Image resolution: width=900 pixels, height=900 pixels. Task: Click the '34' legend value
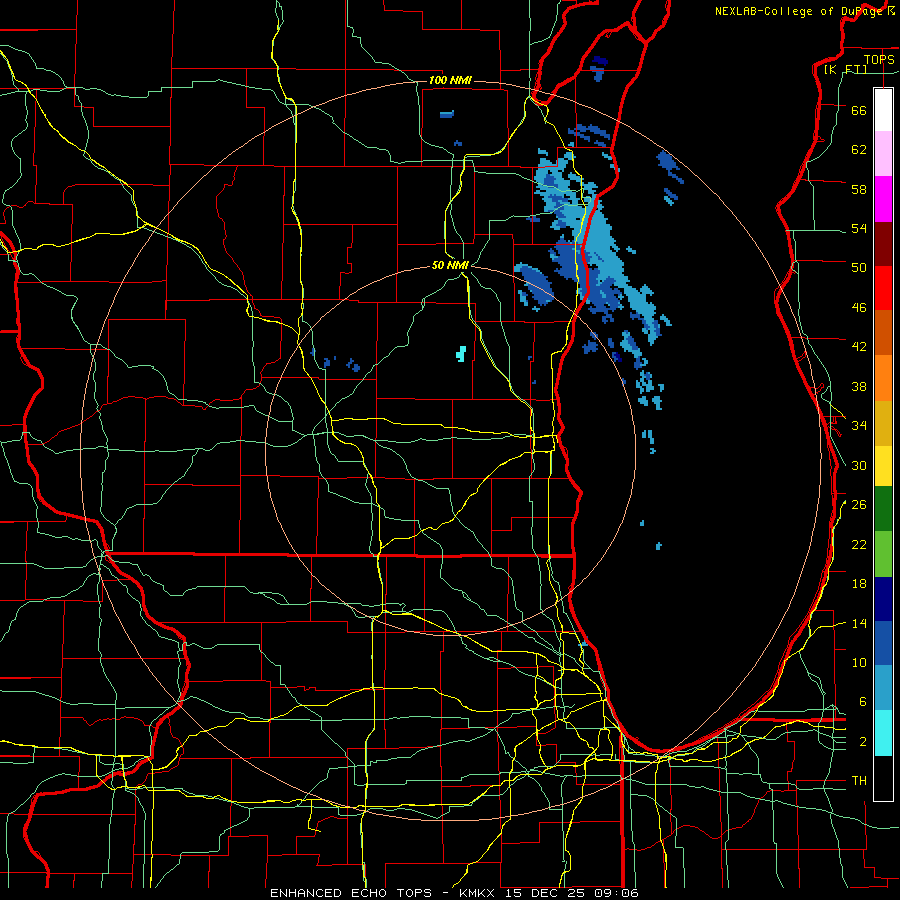(859, 426)
